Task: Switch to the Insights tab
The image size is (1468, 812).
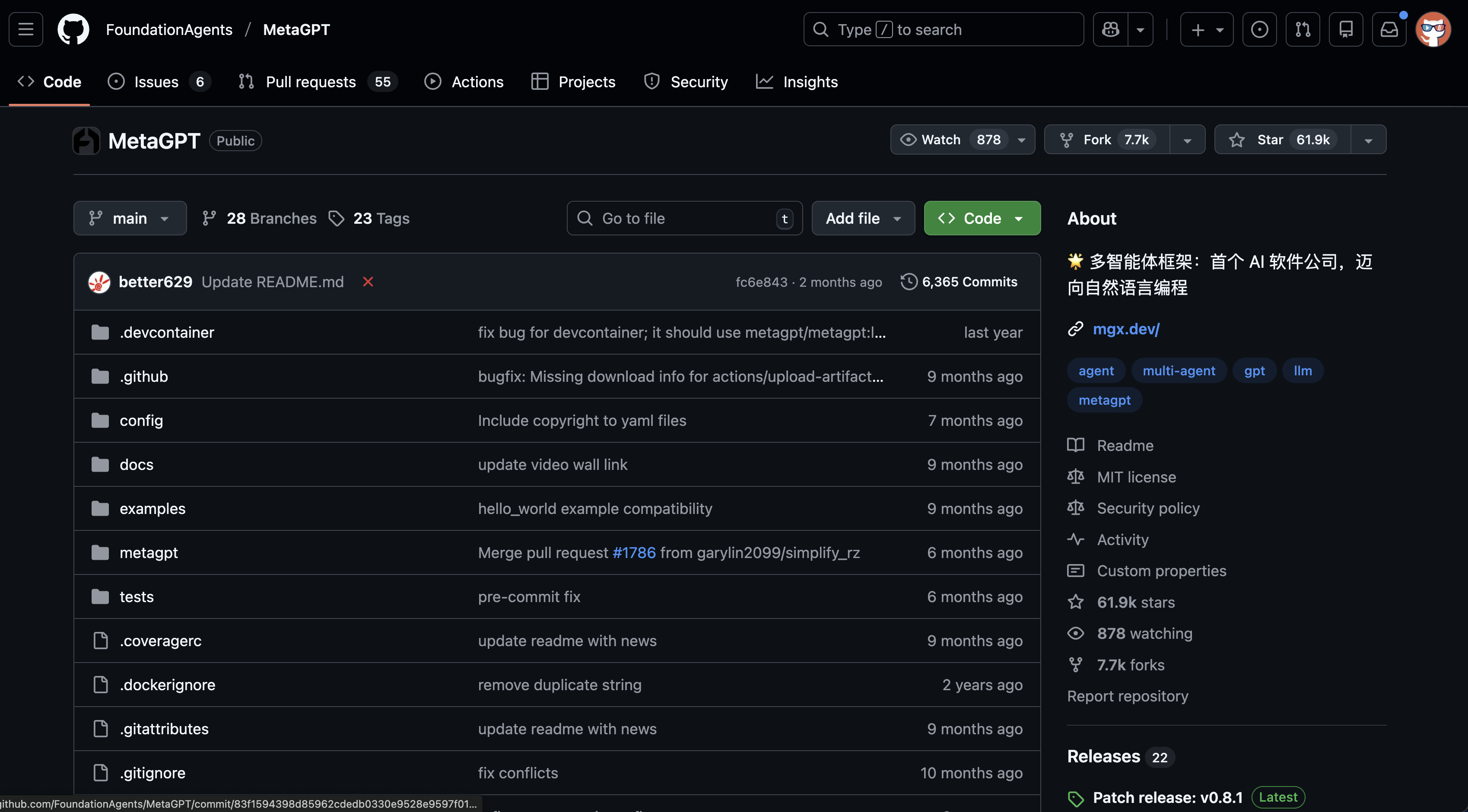Action: click(x=797, y=81)
